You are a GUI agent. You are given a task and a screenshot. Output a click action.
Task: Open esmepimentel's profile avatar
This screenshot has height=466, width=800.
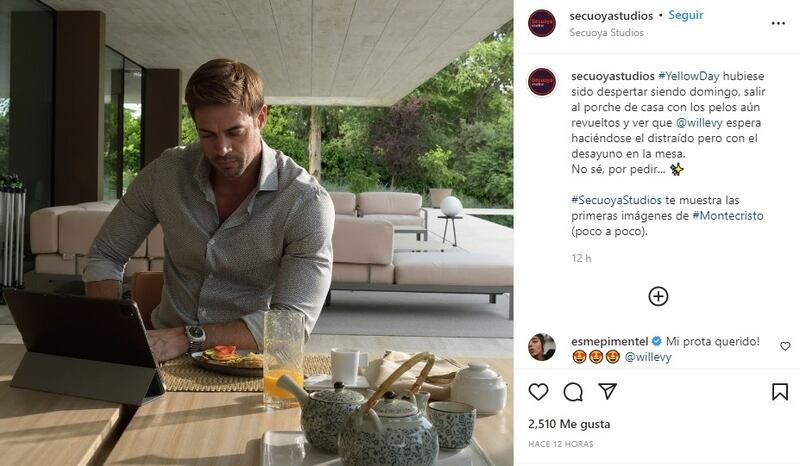(542, 347)
